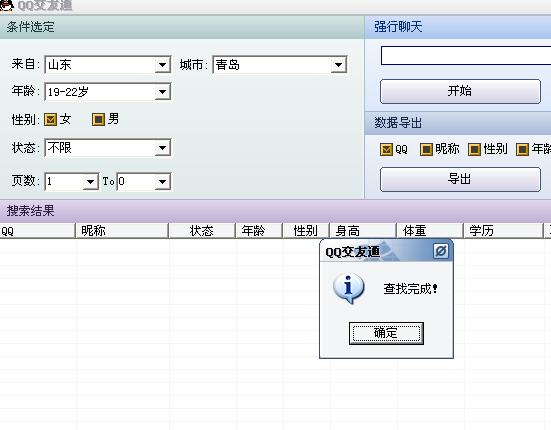Confirm dialog with 确定 button
The width and height of the screenshot is (551, 430).
click(386, 333)
